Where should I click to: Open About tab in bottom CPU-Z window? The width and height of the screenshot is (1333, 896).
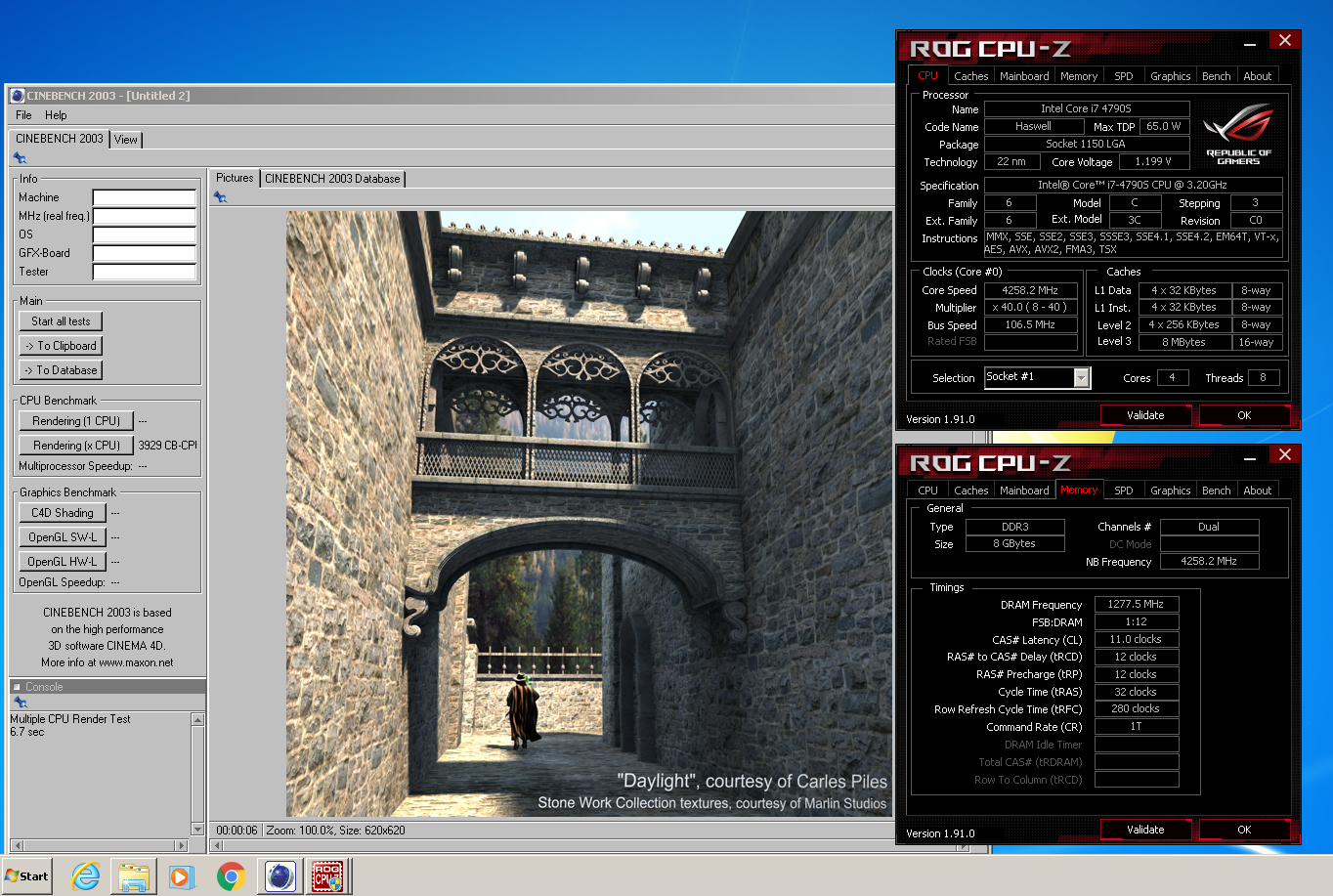[1258, 491]
